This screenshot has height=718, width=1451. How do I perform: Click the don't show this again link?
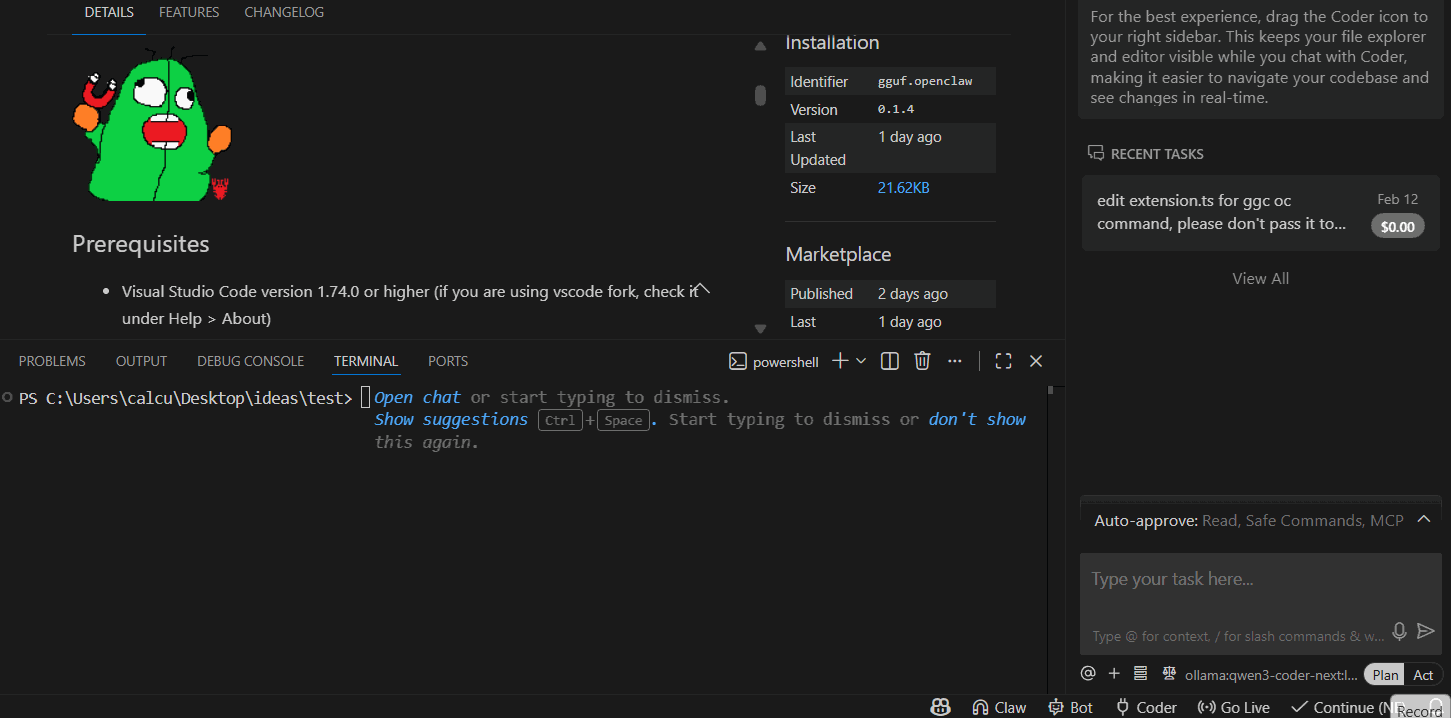[x=977, y=419]
